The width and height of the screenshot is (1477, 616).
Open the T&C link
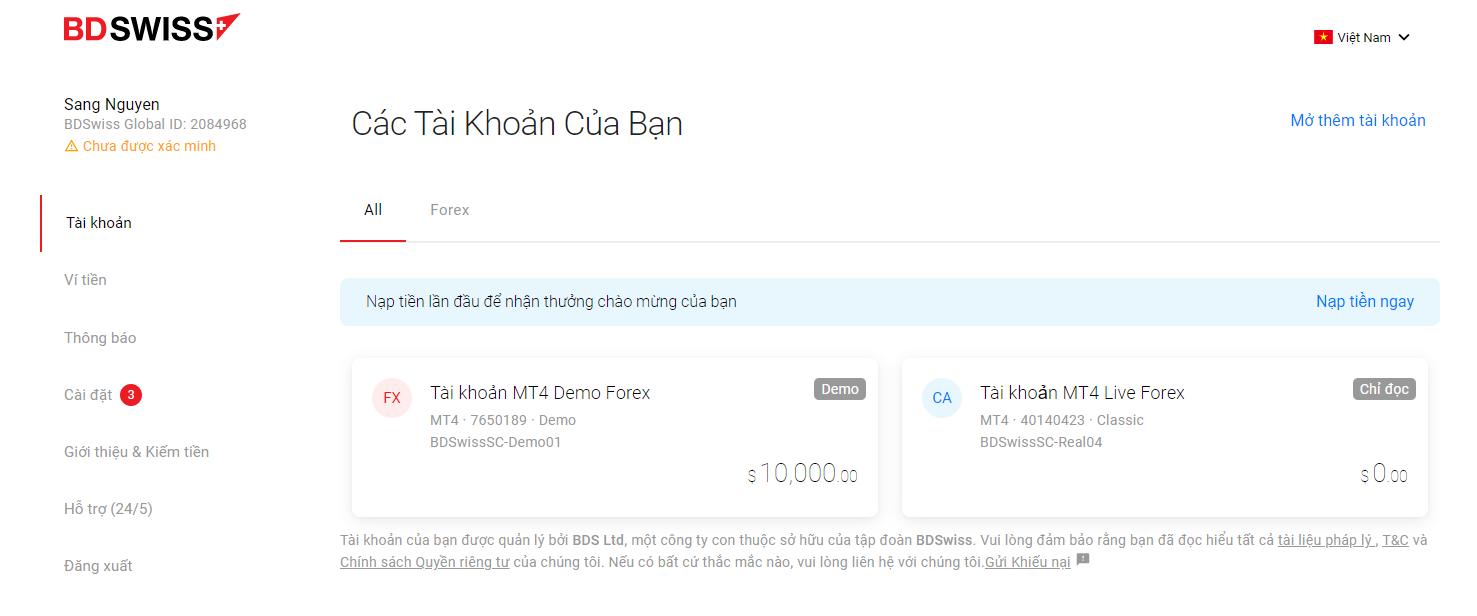1395,541
